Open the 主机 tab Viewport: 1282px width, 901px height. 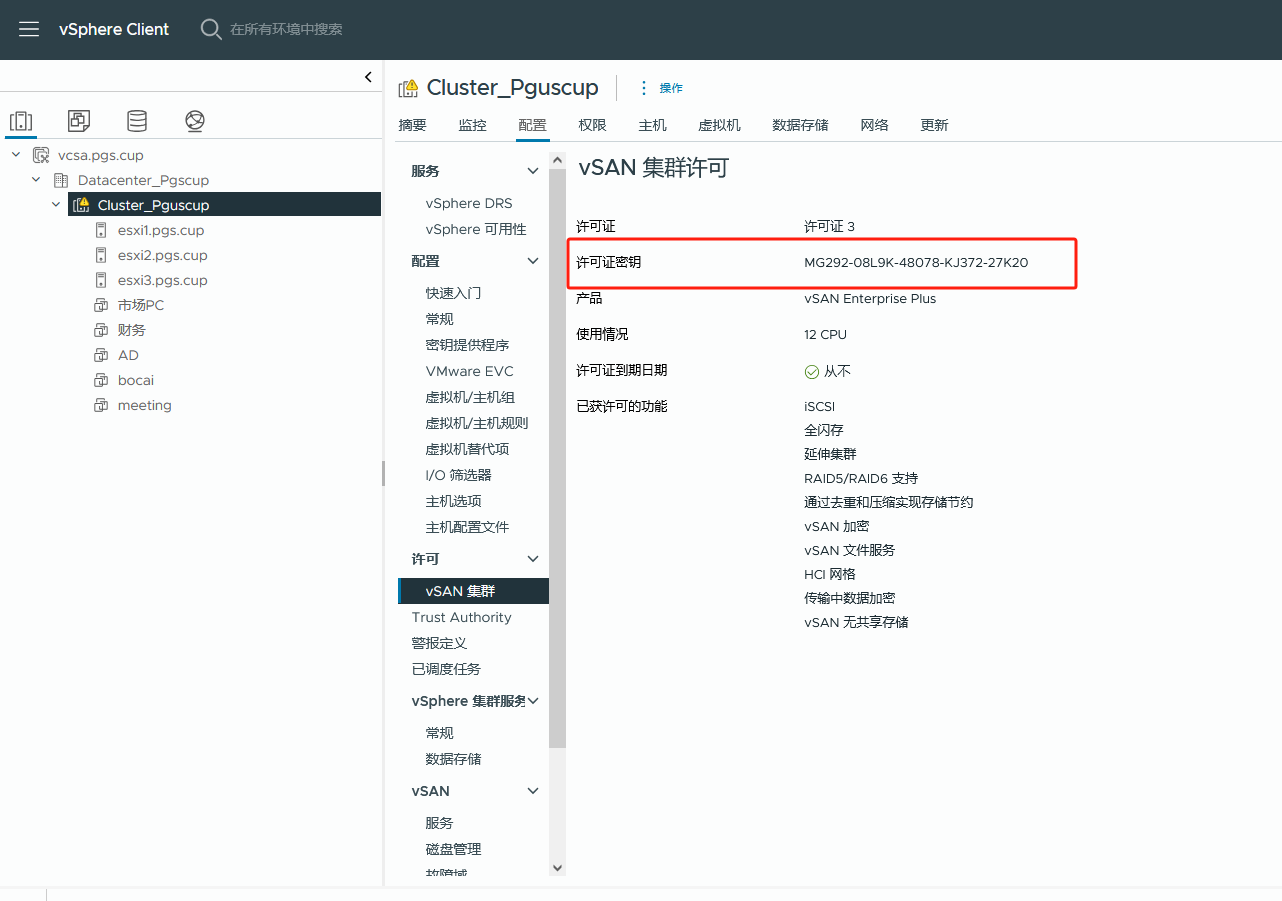(x=652, y=125)
